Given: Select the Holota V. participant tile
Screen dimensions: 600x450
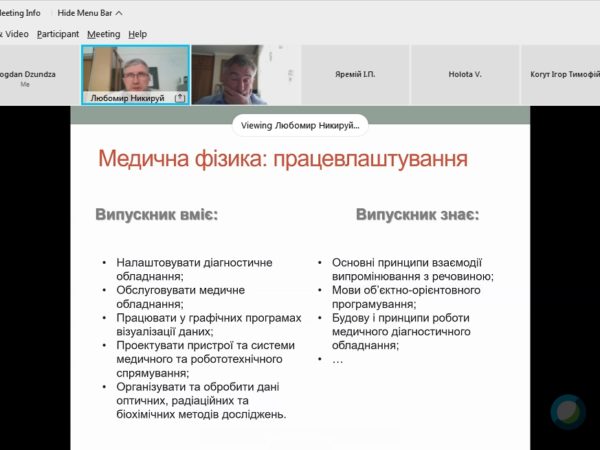Looking at the screenshot, I should pos(463,74).
